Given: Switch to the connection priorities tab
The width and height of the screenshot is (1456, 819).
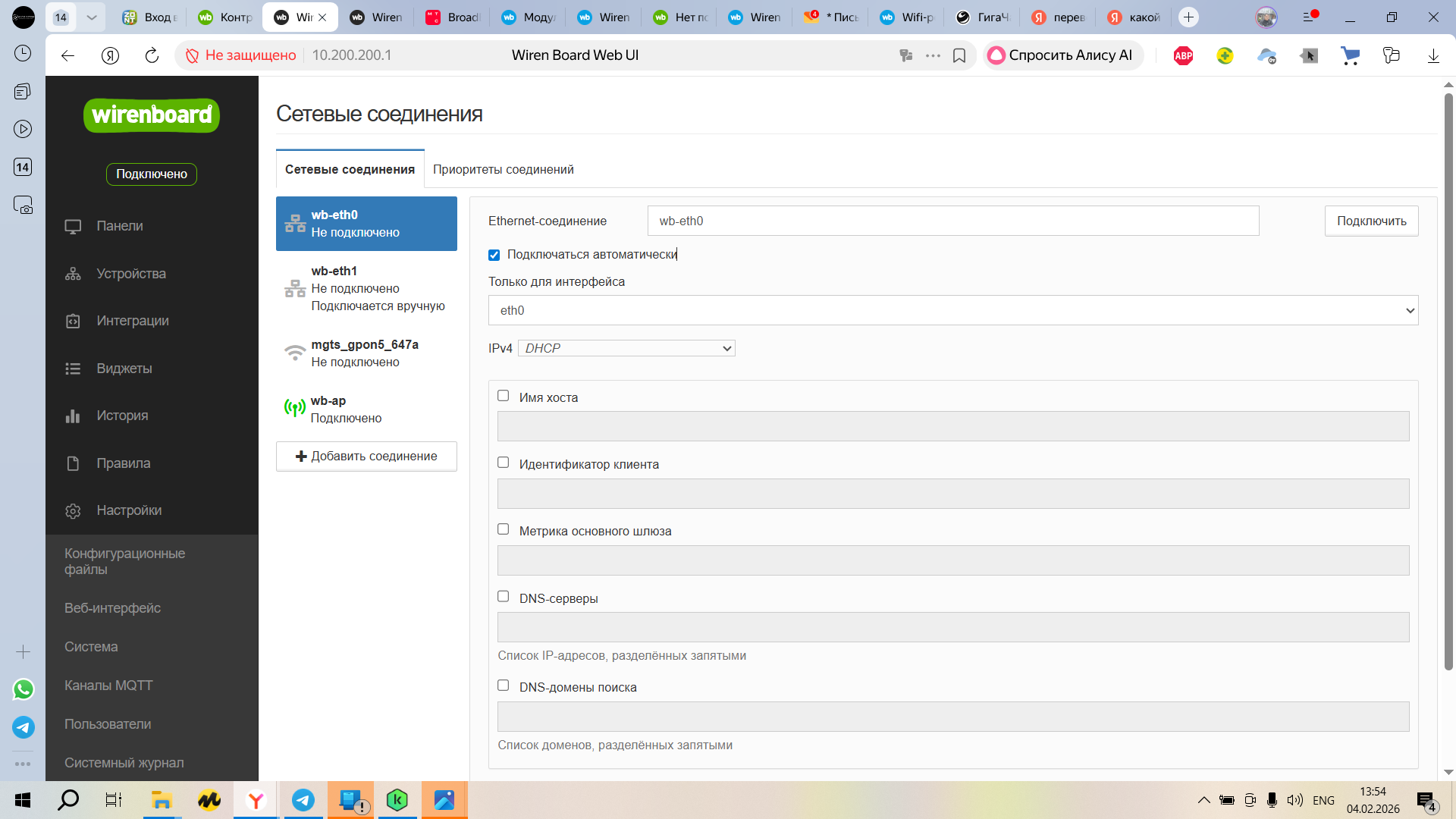Looking at the screenshot, I should point(503,169).
